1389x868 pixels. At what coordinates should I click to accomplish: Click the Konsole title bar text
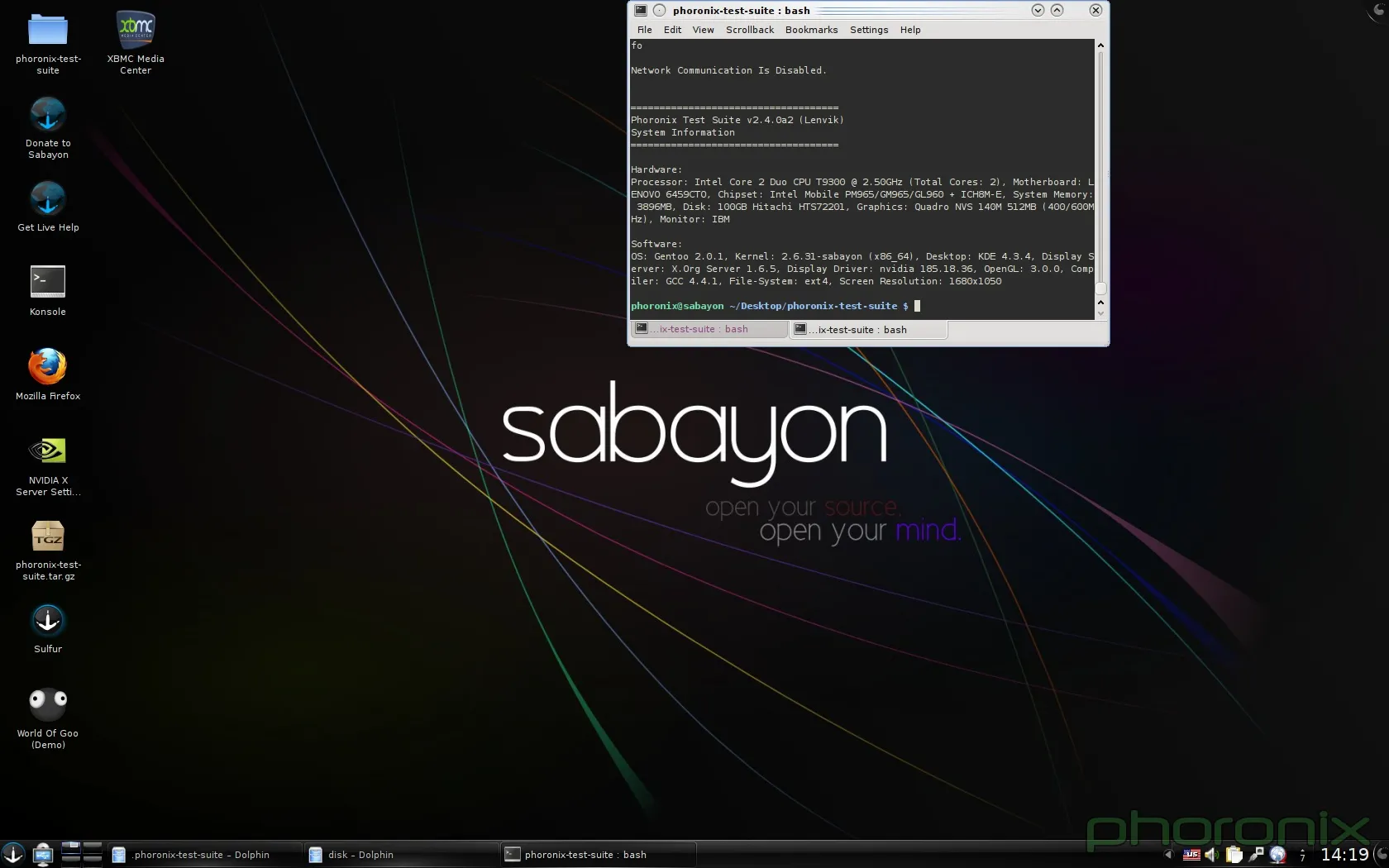coord(742,10)
